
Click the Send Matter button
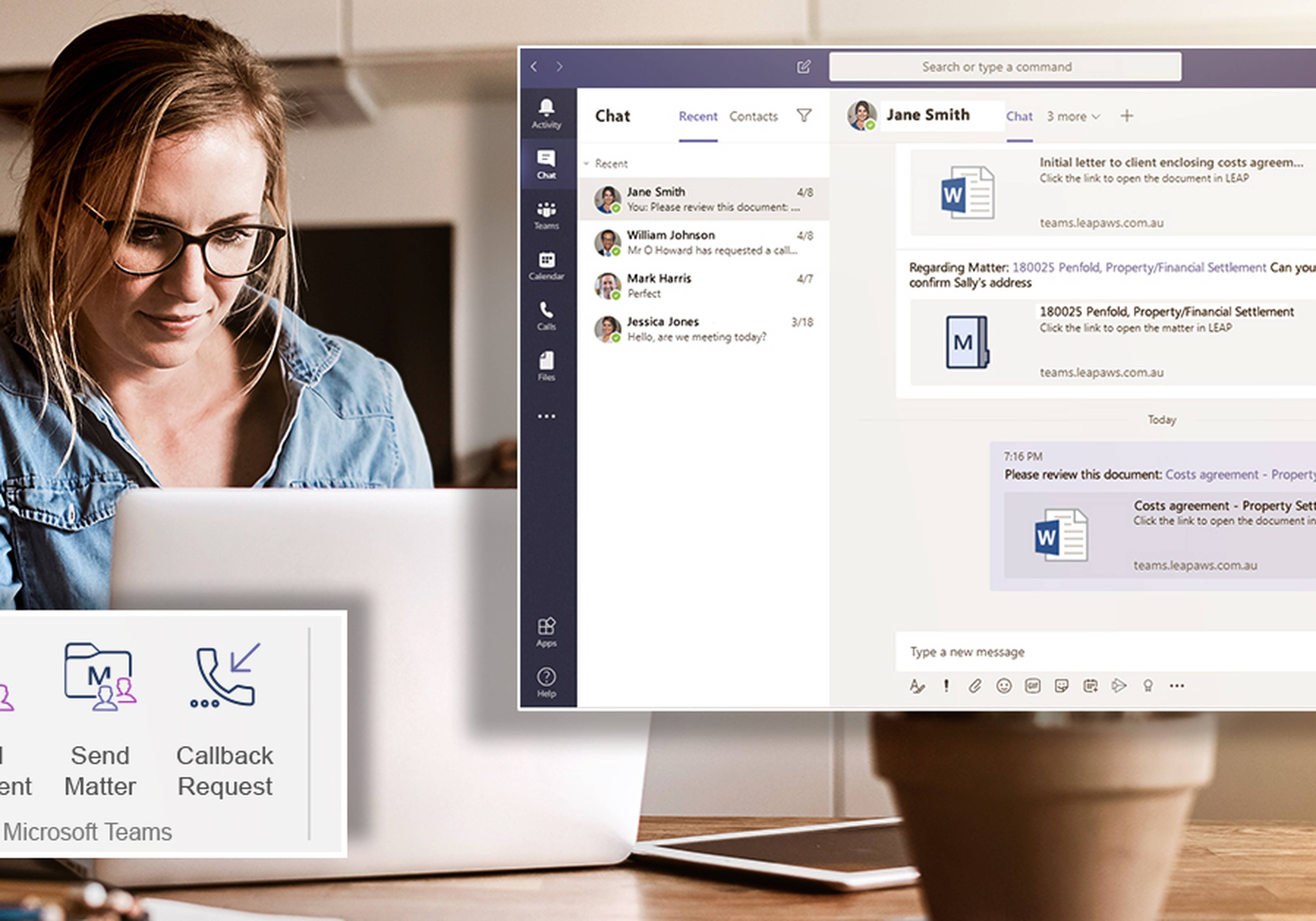[x=100, y=719]
